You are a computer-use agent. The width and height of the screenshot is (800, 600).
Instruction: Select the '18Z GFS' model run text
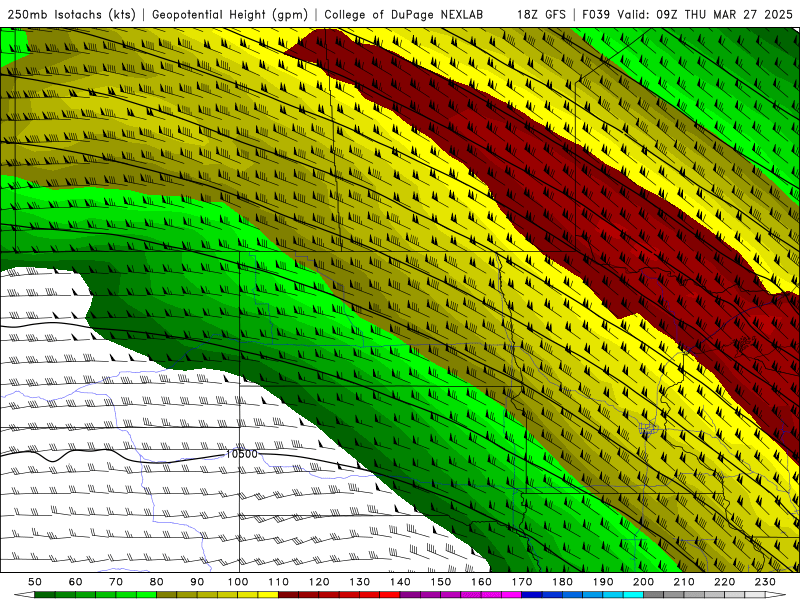coord(541,14)
